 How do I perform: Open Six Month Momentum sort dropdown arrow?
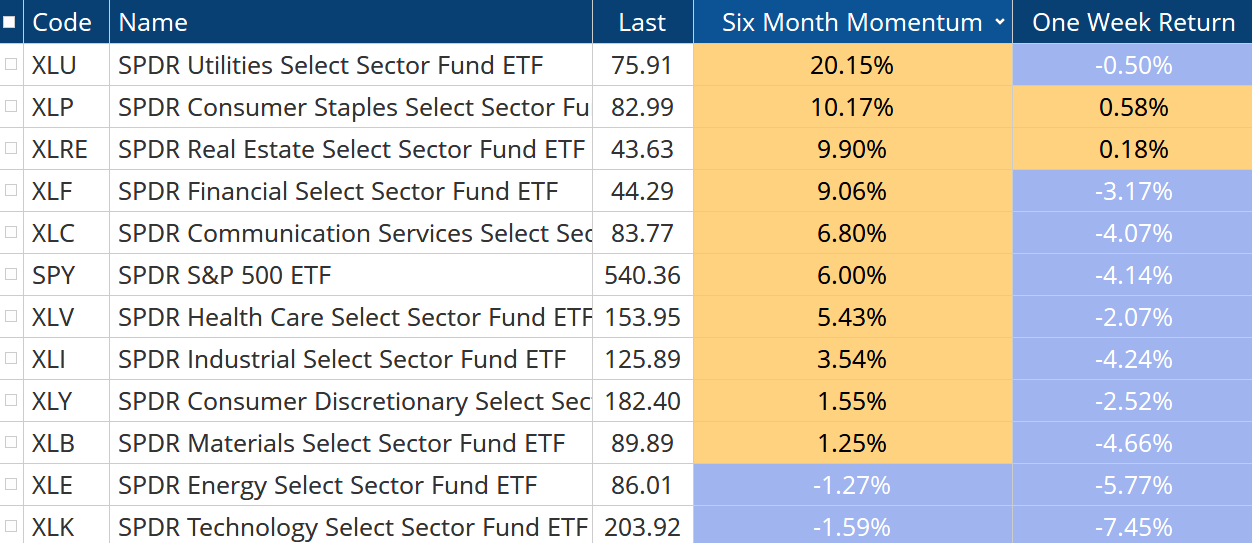coord(1000,23)
